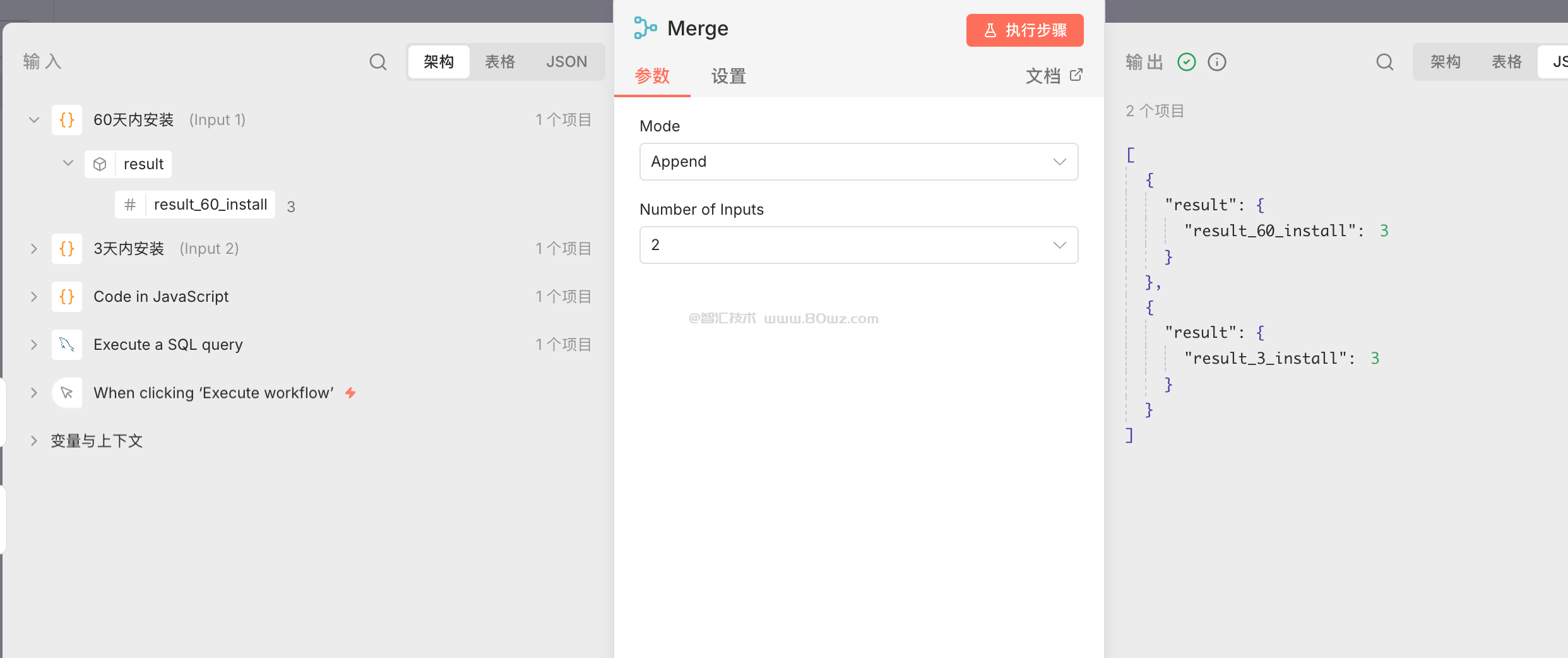Expand the 3天内安装 input item
Image resolution: width=1568 pixels, height=658 pixels.
click(x=34, y=249)
